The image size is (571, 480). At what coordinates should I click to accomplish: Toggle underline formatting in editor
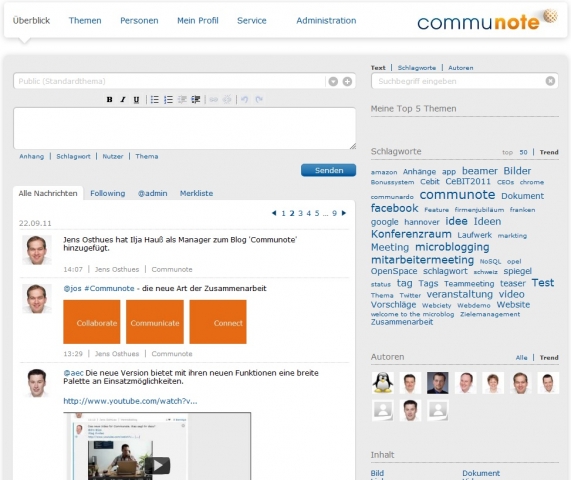point(136,99)
